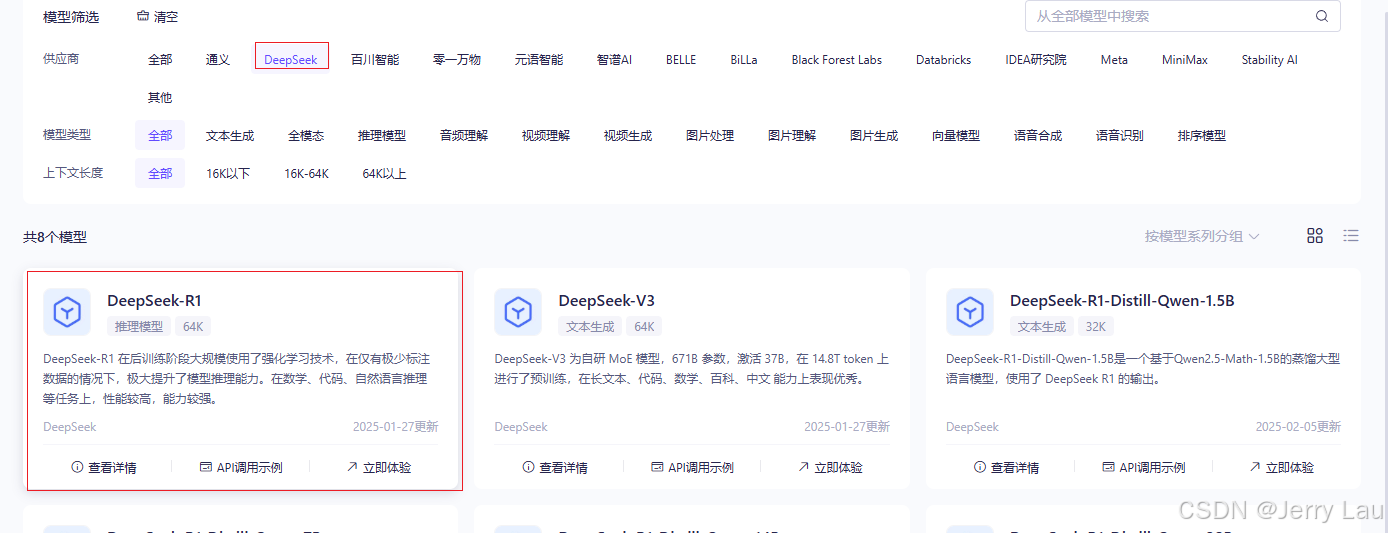Viewport: 1388px width, 533px height.
Task: Open 查看详情 for DeepSeek-V3
Action: click(x=555, y=467)
